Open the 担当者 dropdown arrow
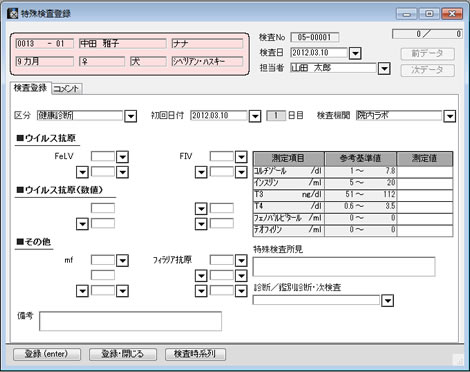Screen dimensions: 470x372 click(x=384, y=69)
